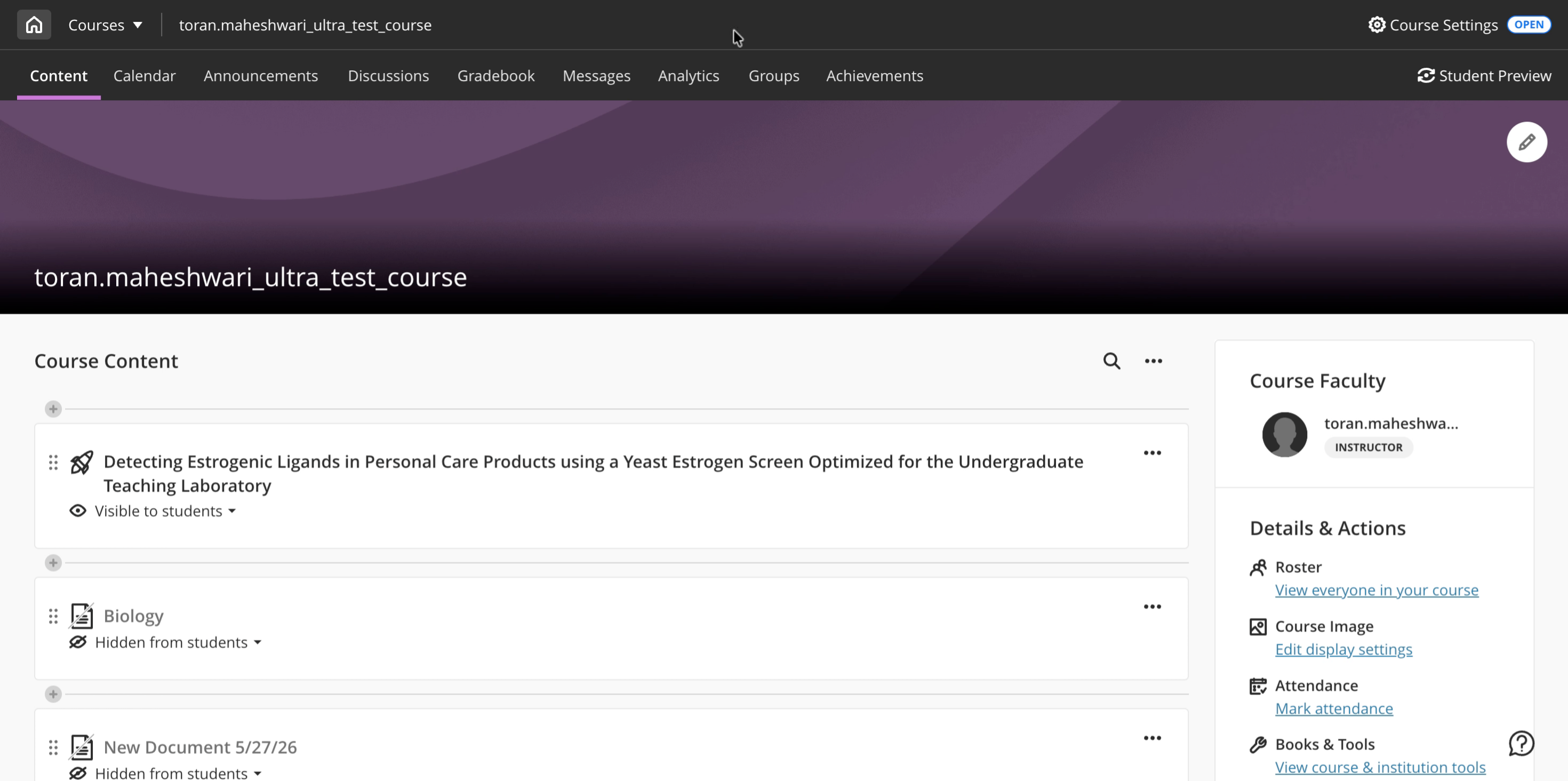Grab the New Document 5/27/26 reorder handle

pyautogui.click(x=53, y=747)
